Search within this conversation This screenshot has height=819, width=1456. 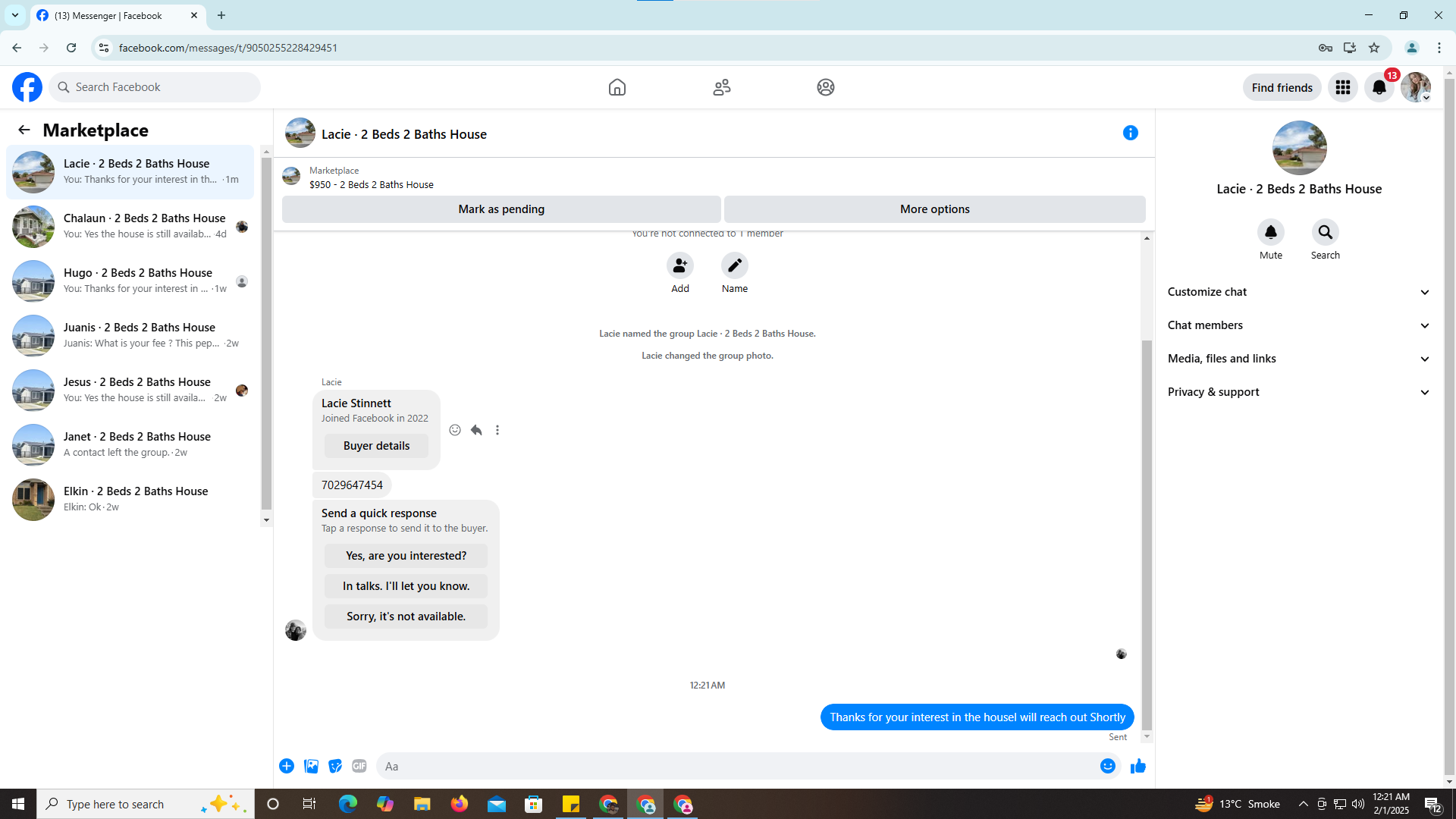click(x=1326, y=232)
